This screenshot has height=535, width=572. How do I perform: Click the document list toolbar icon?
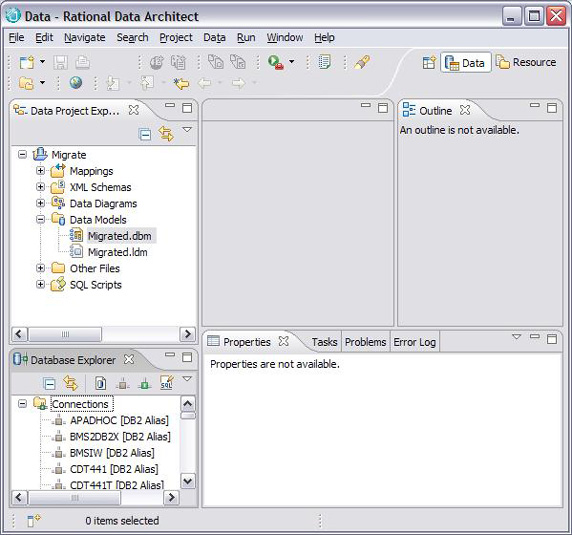324,62
